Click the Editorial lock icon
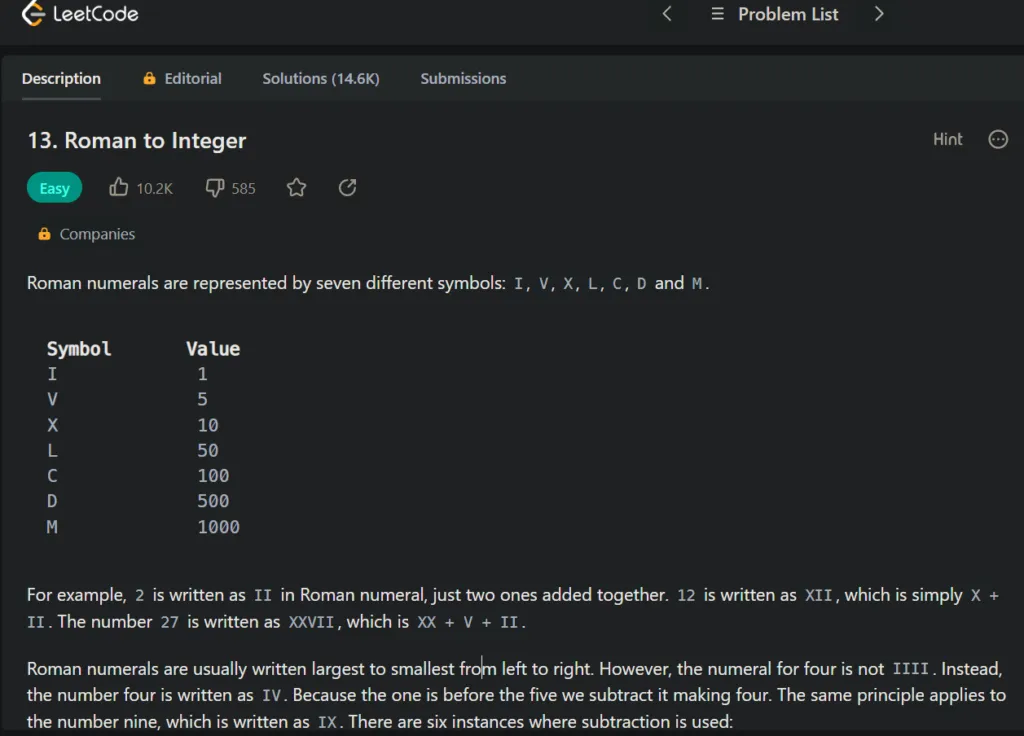Viewport: 1024px width, 736px height. tap(149, 78)
